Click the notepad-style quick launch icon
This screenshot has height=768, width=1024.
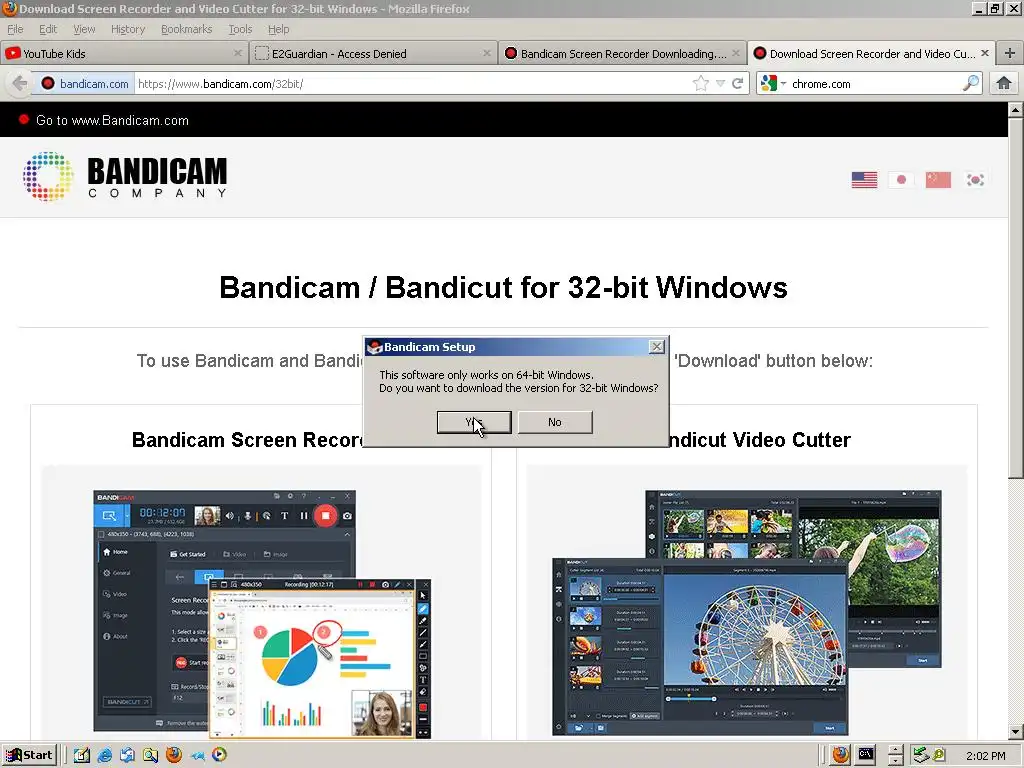click(x=82, y=755)
